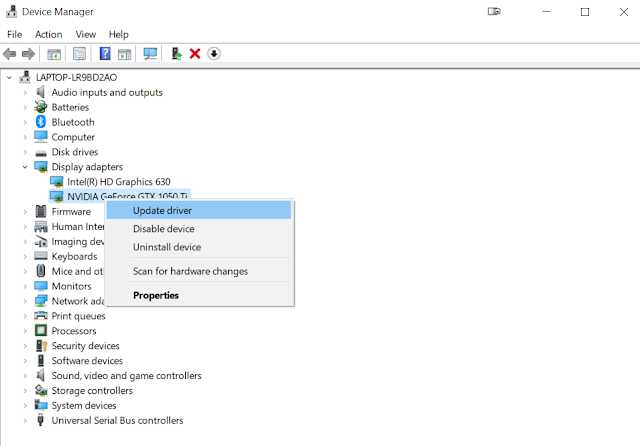Click the Forward arrow toolbar icon
Screen dimensions: 640x446
[x=28, y=54]
